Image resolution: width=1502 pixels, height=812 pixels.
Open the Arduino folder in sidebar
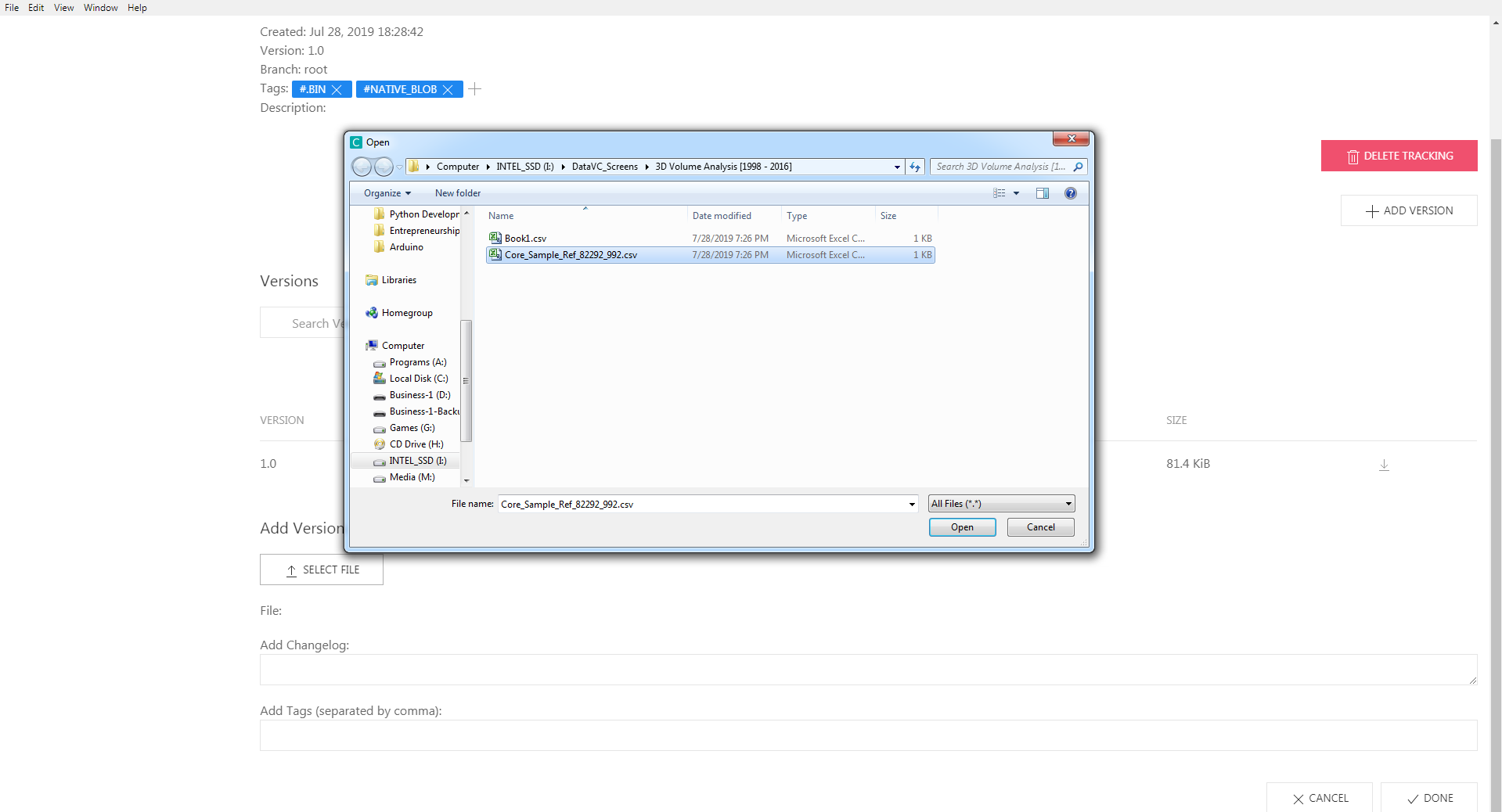coord(399,247)
